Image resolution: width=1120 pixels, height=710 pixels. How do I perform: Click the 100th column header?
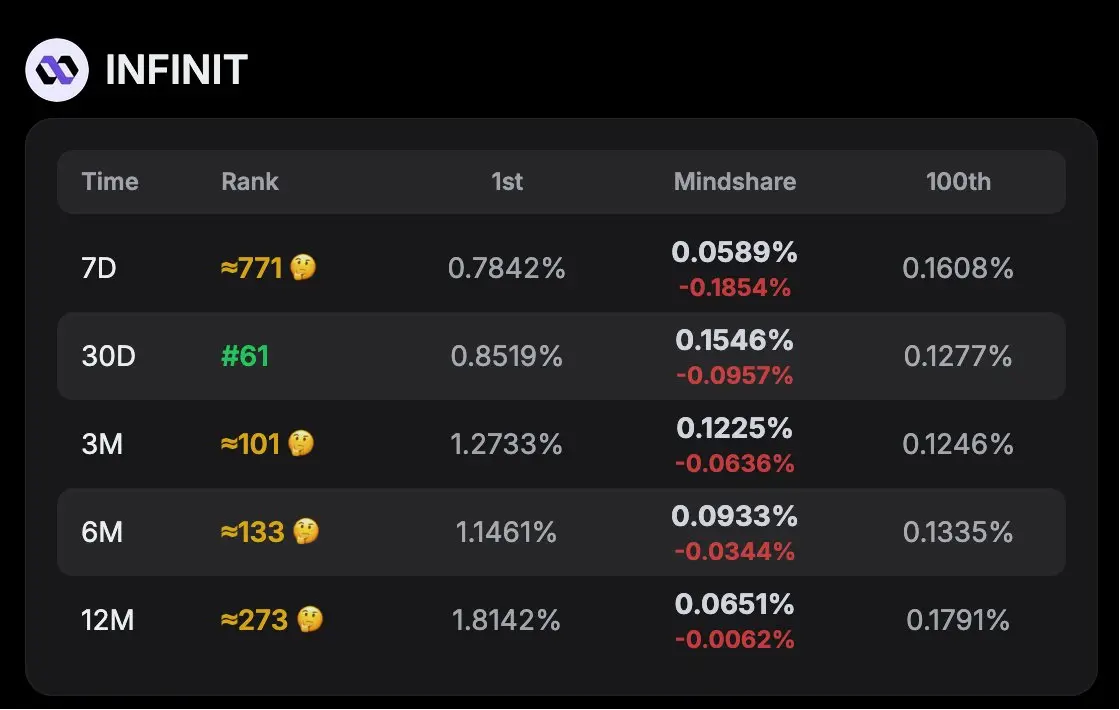click(959, 181)
